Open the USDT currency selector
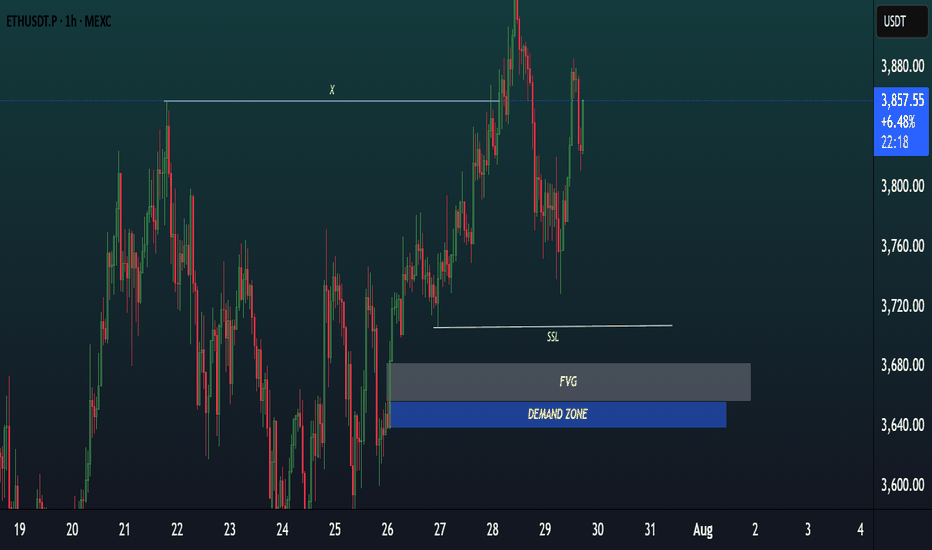This screenshot has width=932, height=550. 901,22
